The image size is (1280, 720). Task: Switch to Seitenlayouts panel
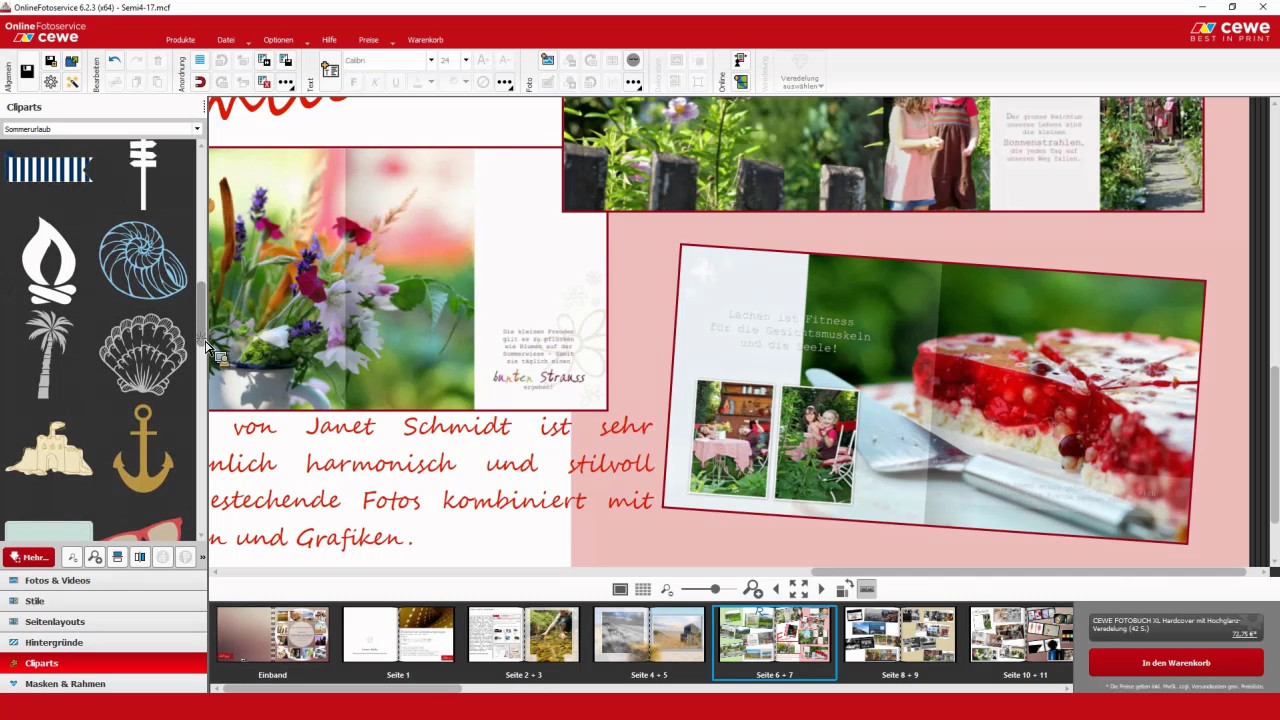[104, 622]
